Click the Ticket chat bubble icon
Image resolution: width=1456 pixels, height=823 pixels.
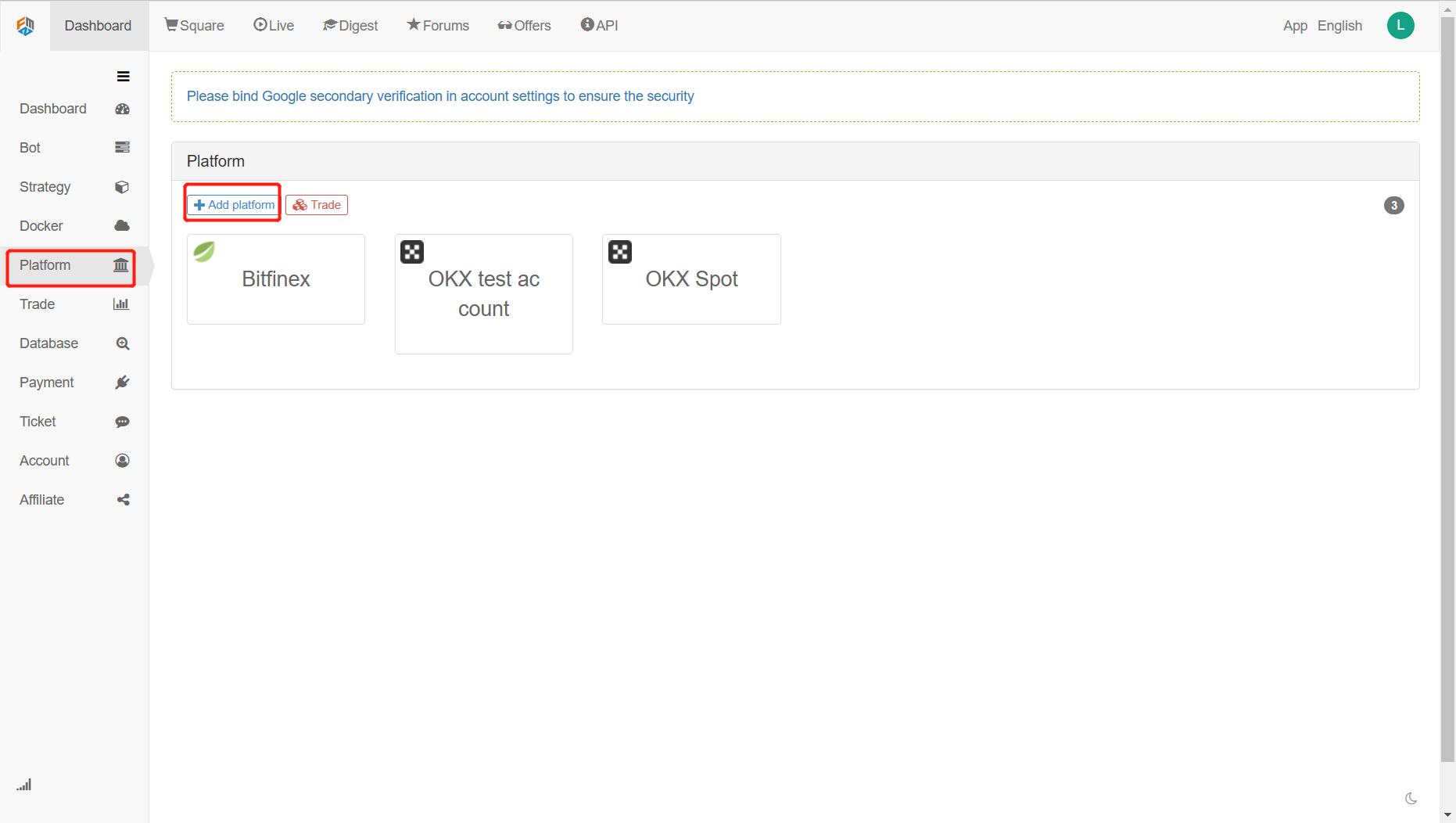click(x=122, y=422)
